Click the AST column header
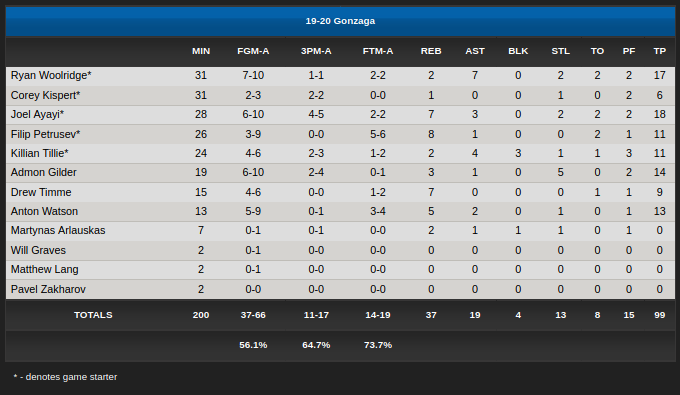Viewport: 680px width, 395px height. pyautogui.click(x=475, y=51)
